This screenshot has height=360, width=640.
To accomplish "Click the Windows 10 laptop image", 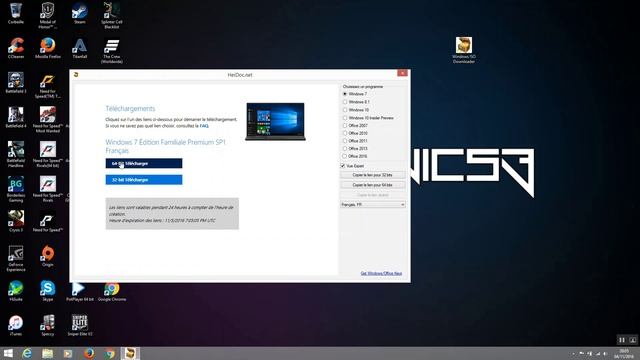I will click(x=276, y=122).
